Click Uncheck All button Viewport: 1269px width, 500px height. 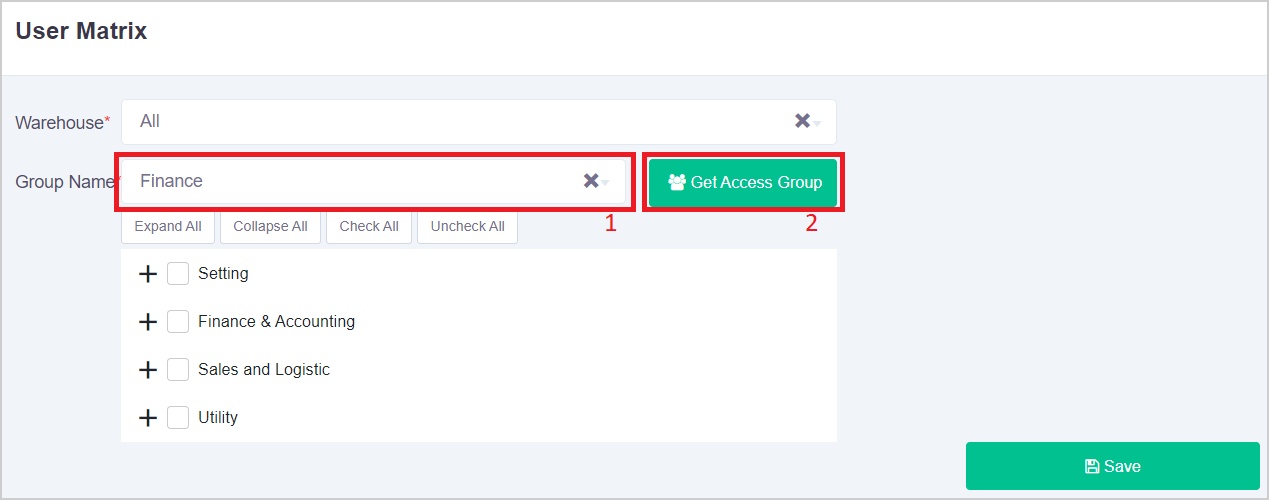point(467,226)
